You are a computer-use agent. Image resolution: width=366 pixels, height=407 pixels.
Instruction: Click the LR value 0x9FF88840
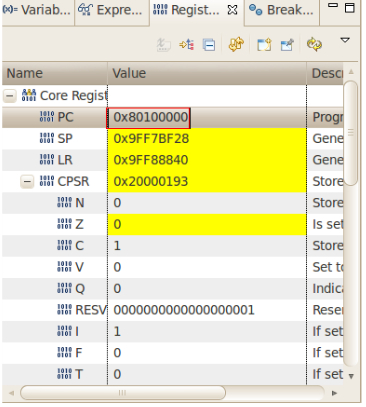[151, 160]
